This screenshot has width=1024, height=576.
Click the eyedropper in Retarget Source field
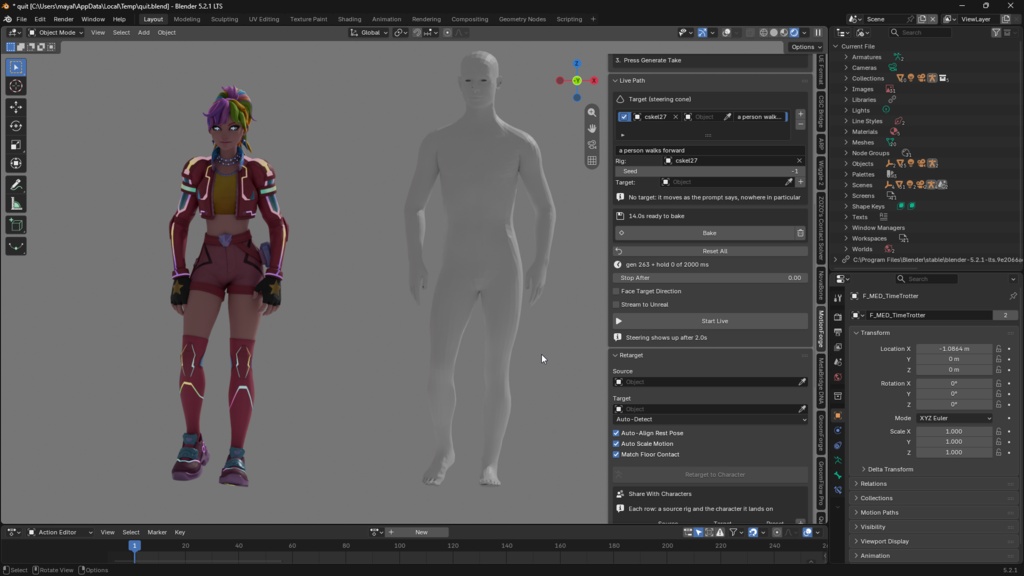[802, 382]
